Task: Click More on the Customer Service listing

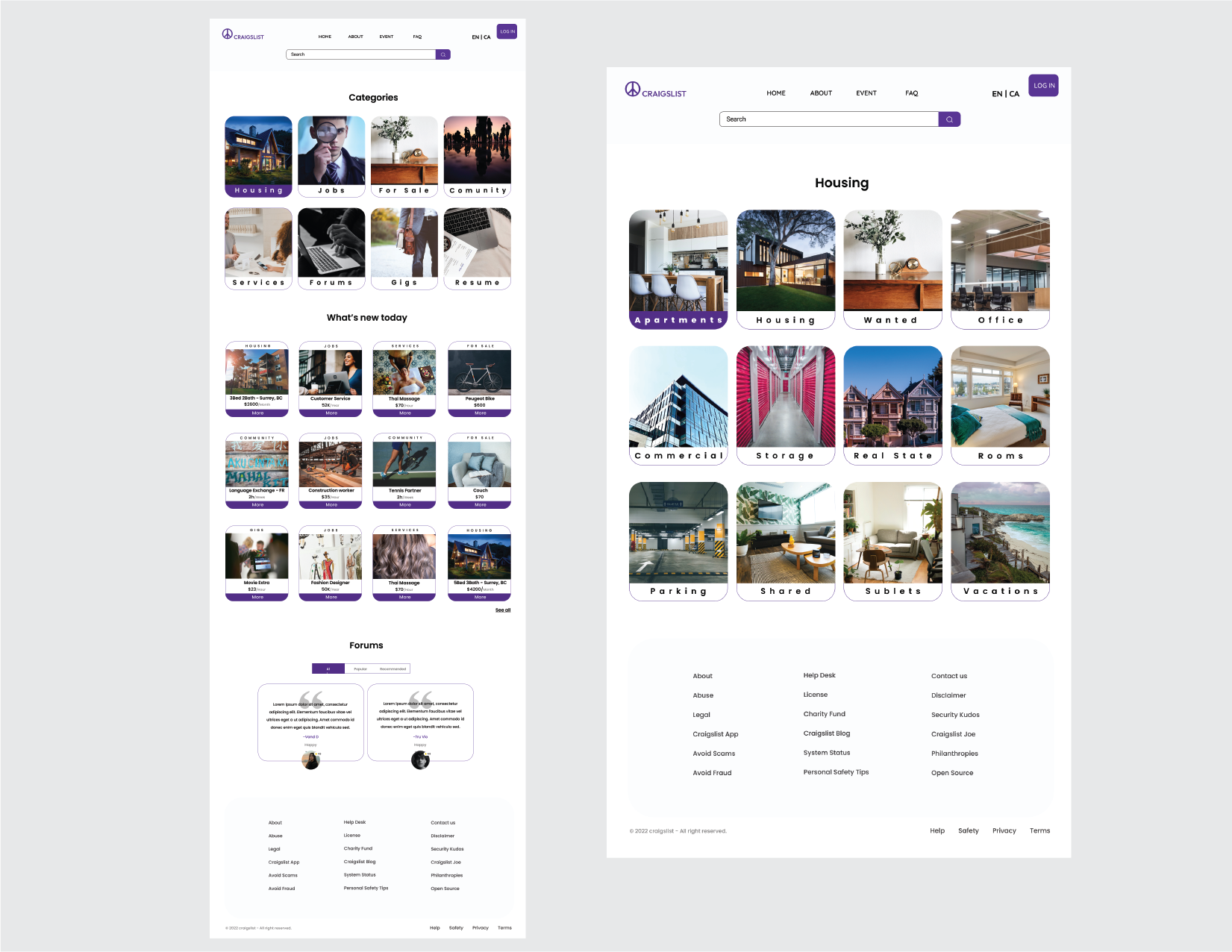Action: [331, 413]
